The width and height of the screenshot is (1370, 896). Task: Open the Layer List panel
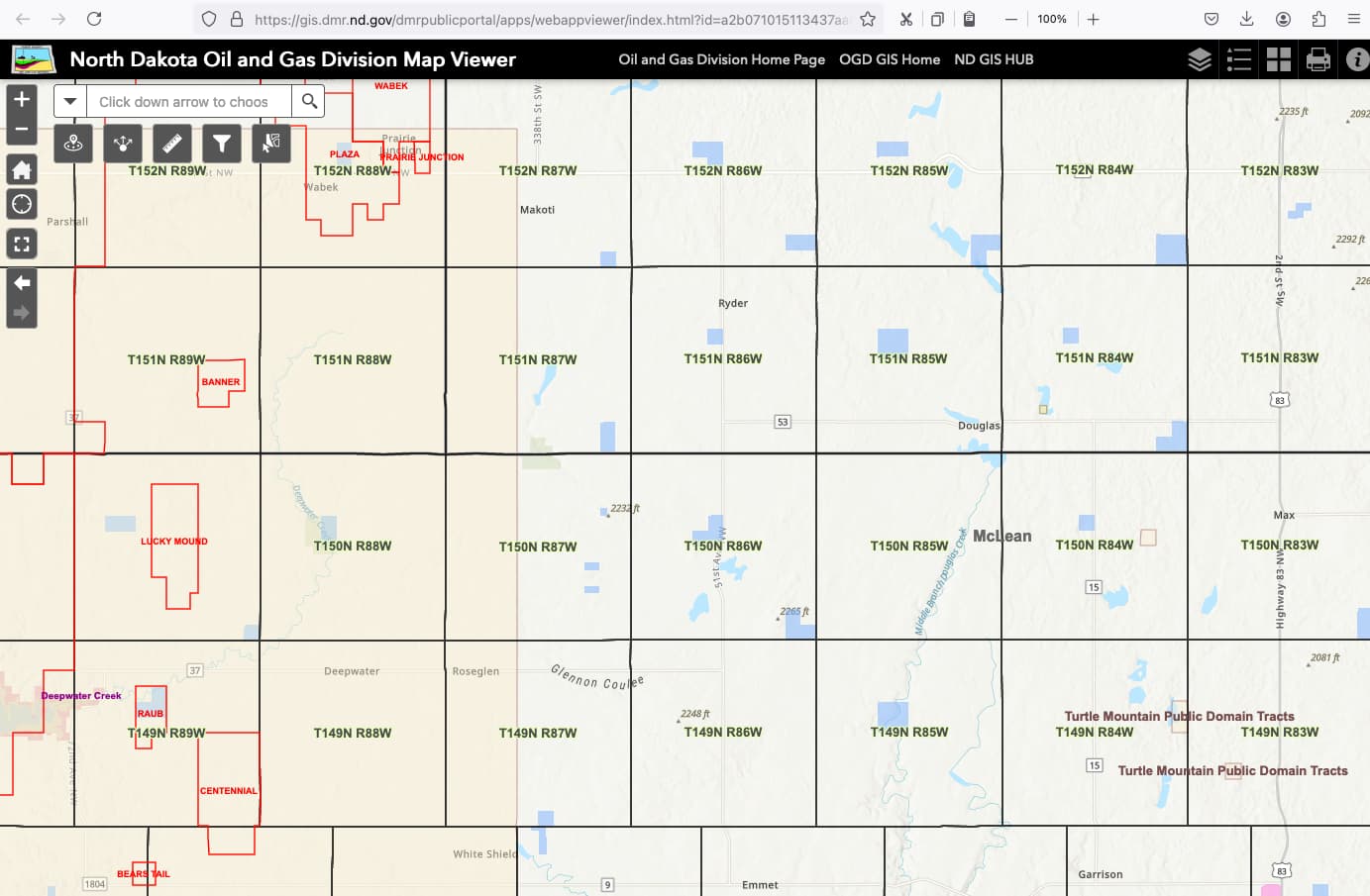1200,59
